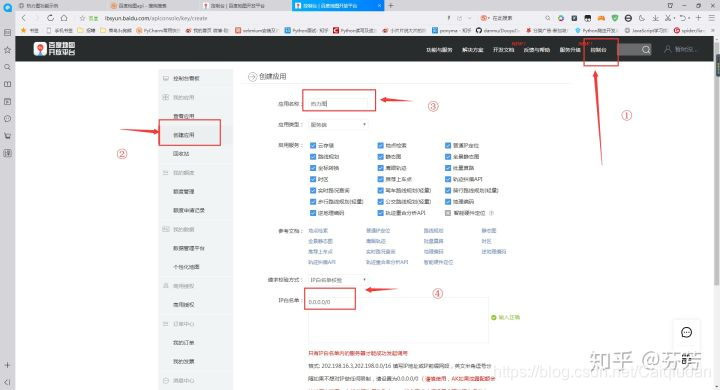Click the night mode moon icon
This screenshot has height=390, width=720.
click(x=642, y=18)
